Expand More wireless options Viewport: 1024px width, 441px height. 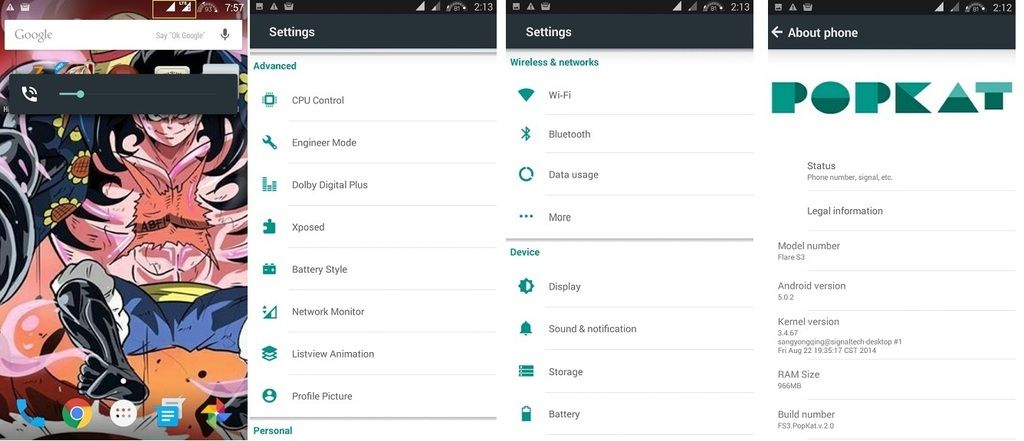[x=630, y=217]
